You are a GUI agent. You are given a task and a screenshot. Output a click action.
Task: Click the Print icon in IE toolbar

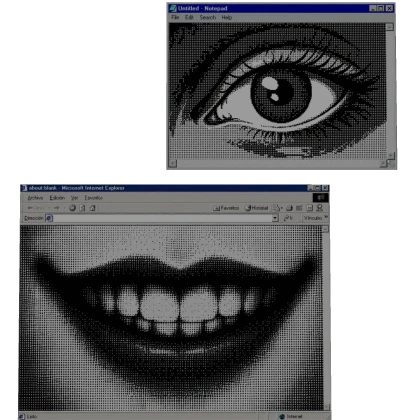point(289,208)
